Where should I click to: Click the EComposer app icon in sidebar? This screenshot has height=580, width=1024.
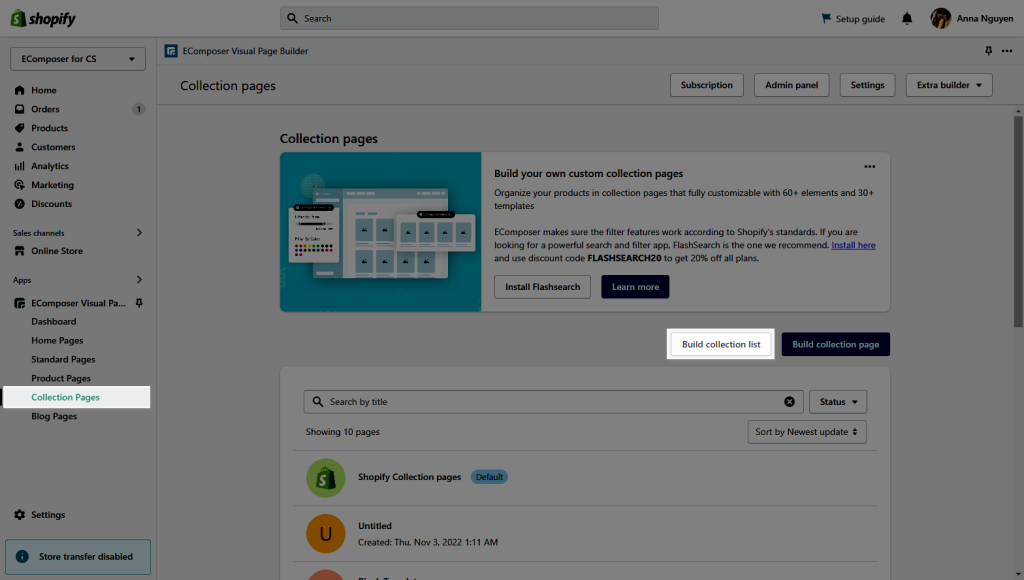[x=20, y=303]
